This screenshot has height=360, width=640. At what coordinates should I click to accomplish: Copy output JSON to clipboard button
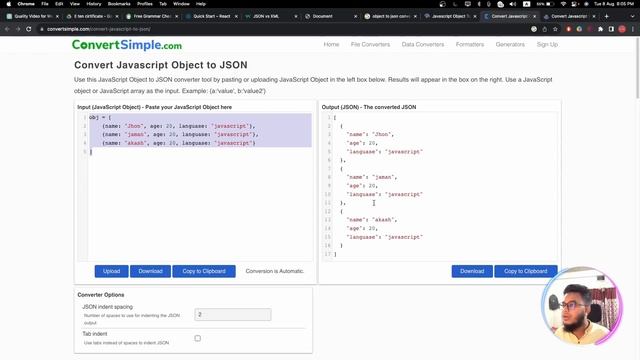526,271
